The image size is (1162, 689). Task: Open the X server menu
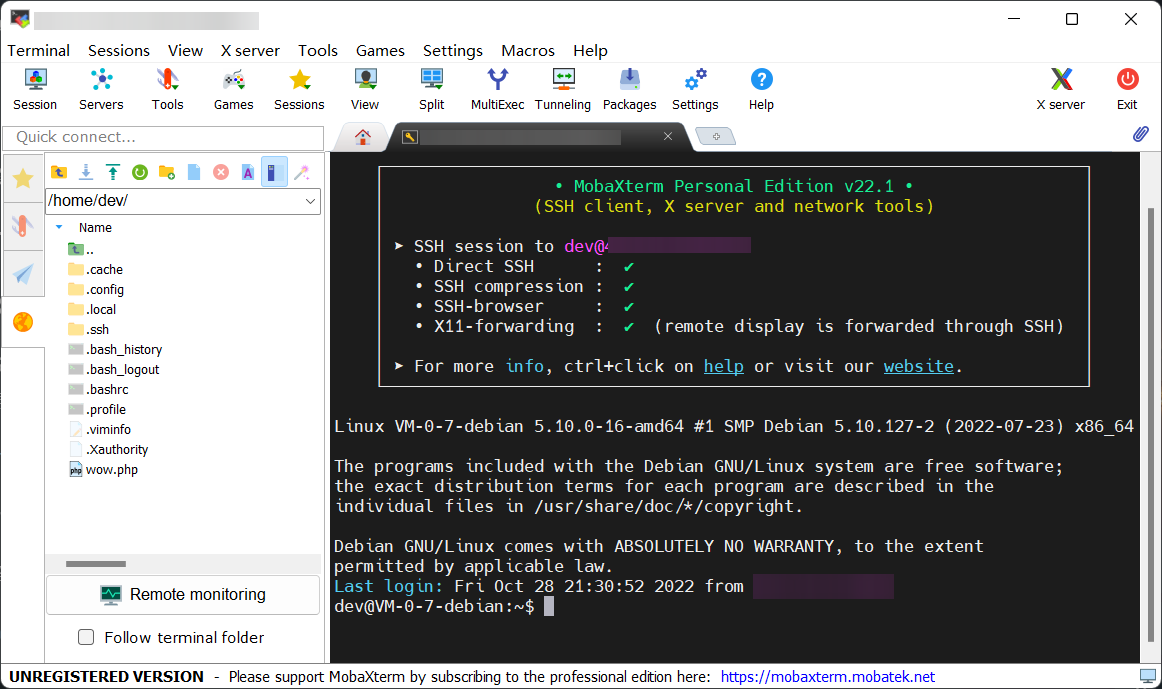(x=250, y=50)
